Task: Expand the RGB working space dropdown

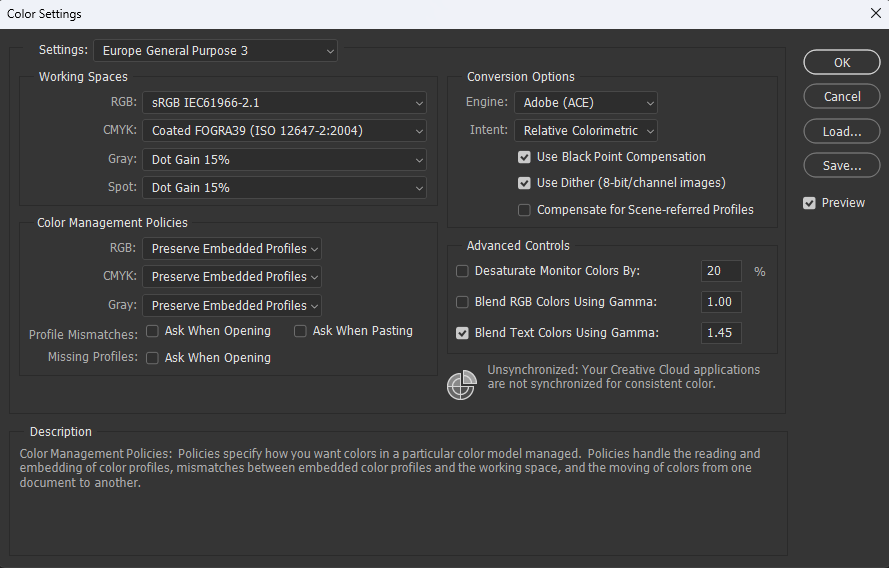Action: click(284, 102)
